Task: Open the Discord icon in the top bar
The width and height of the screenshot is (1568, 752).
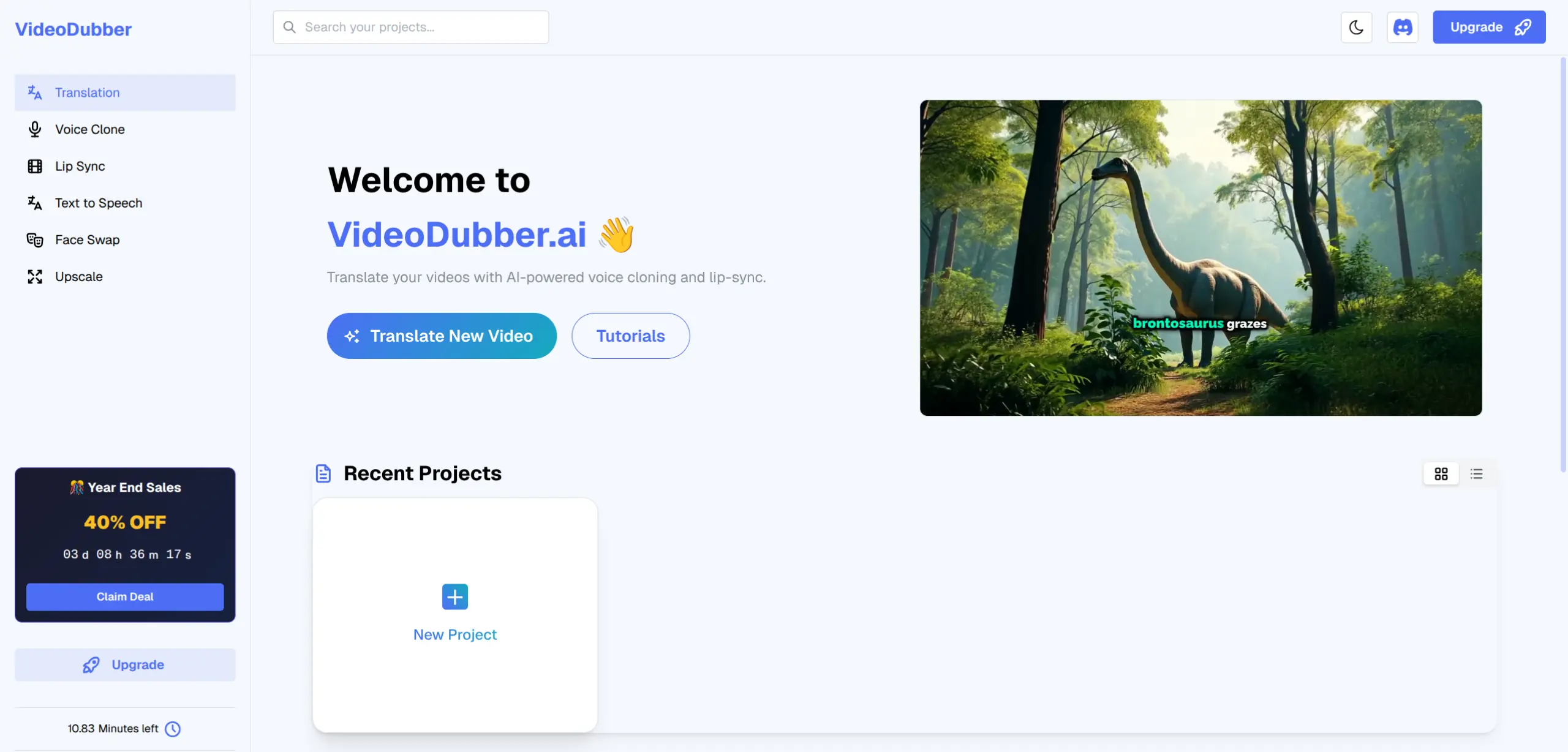Action: pos(1403,27)
